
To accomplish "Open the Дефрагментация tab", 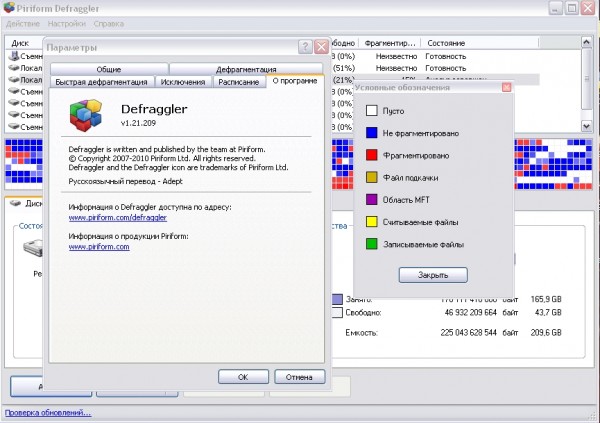I will click(246, 69).
